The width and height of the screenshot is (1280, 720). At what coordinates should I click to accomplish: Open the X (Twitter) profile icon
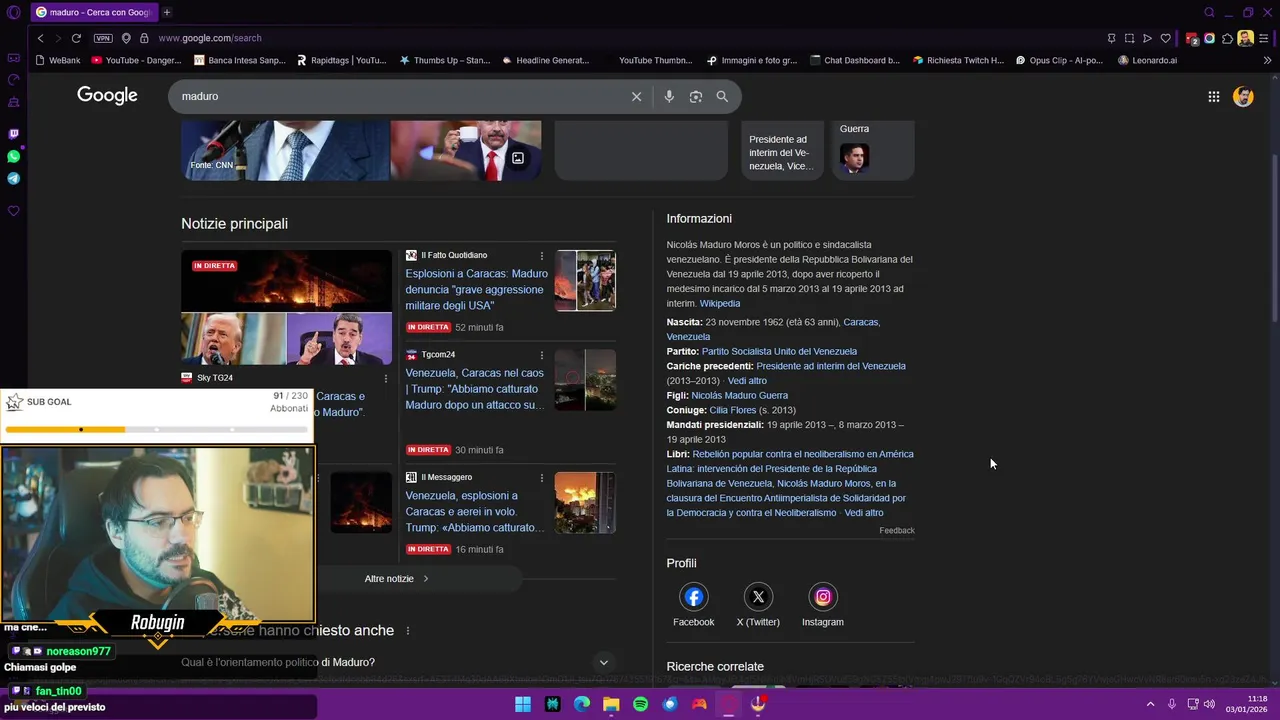758,597
